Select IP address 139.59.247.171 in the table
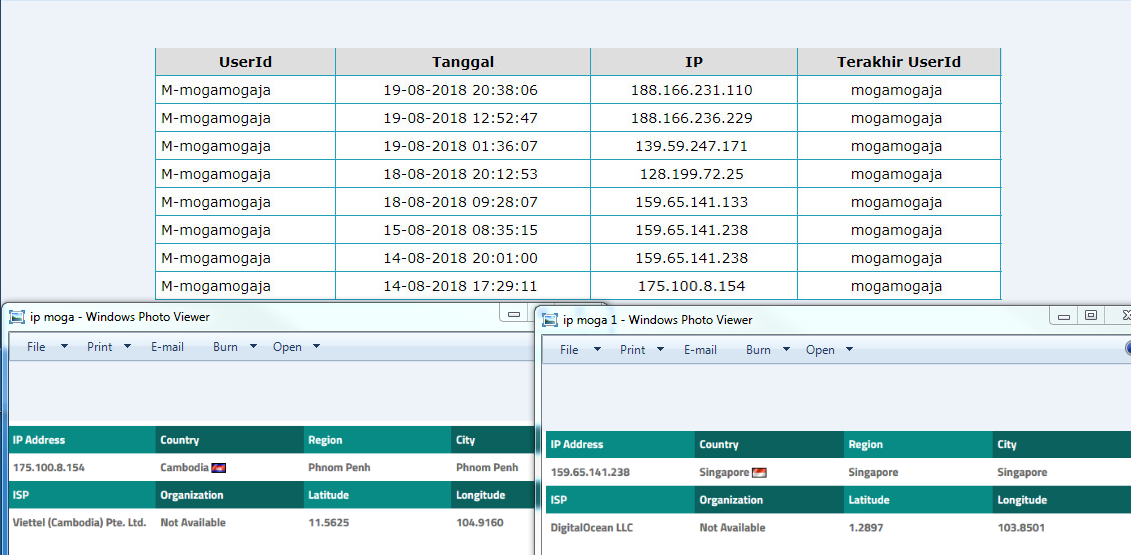The height and width of the screenshot is (555, 1131). (691, 146)
